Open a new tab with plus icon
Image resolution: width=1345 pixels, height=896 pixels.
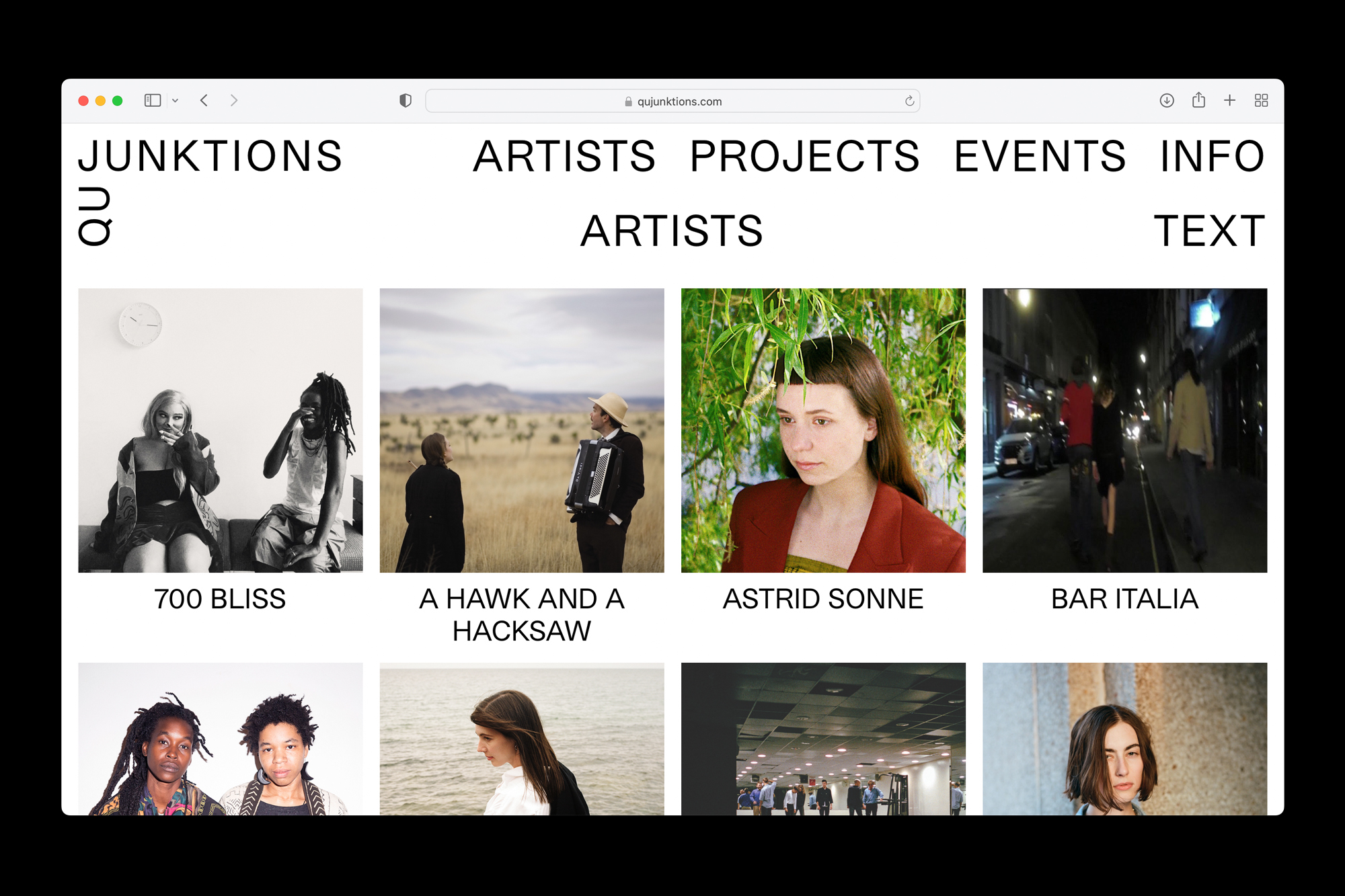click(x=1229, y=101)
